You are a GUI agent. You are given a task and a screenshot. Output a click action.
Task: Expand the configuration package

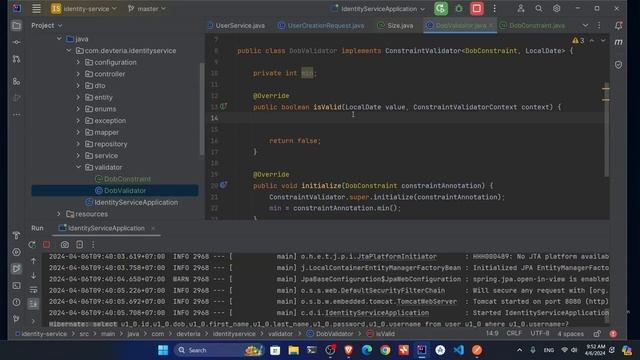click(78, 62)
